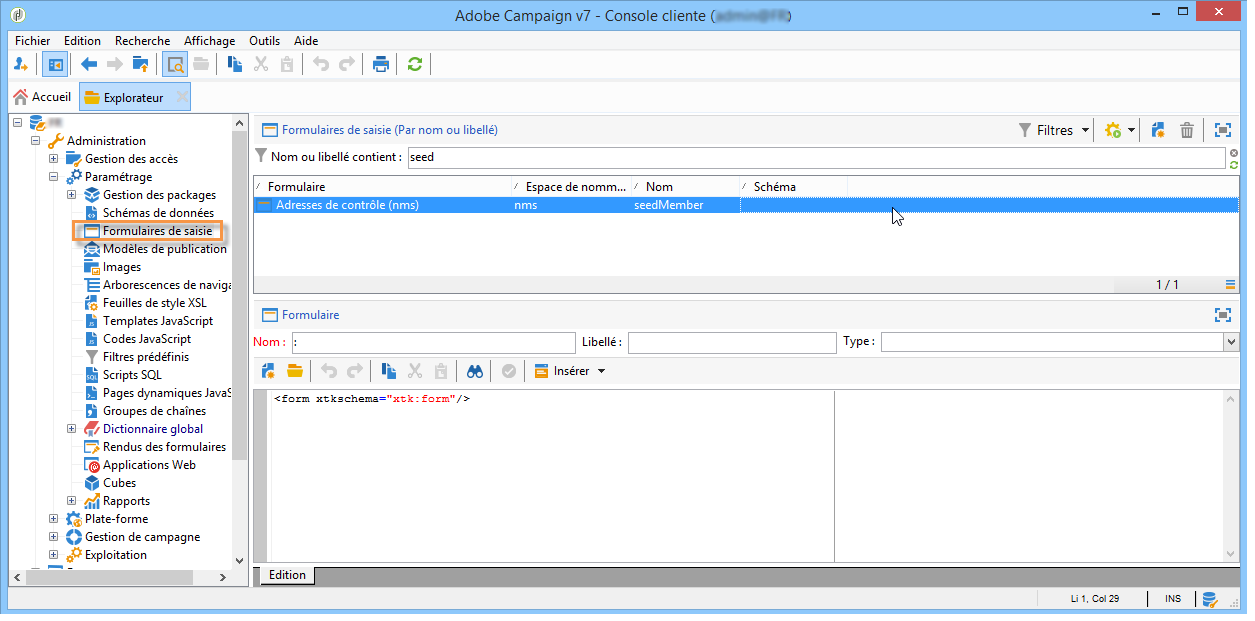Click the print icon
The width and height of the screenshot is (1255, 621).
point(381,64)
